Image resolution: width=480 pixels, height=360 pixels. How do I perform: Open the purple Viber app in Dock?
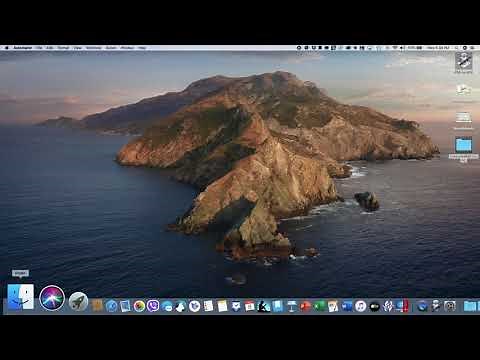point(153,306)
